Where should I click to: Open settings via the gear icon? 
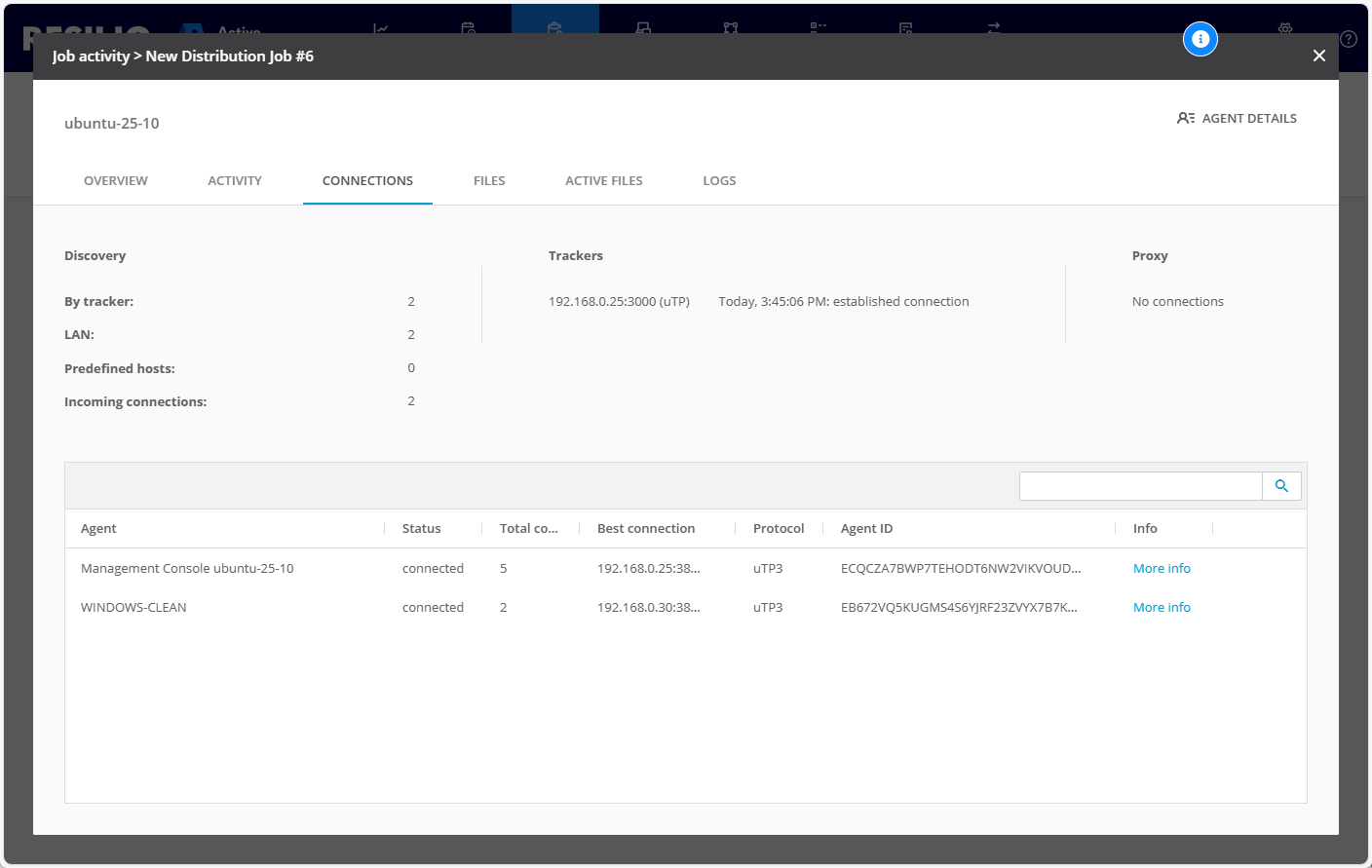(1285, 28)
